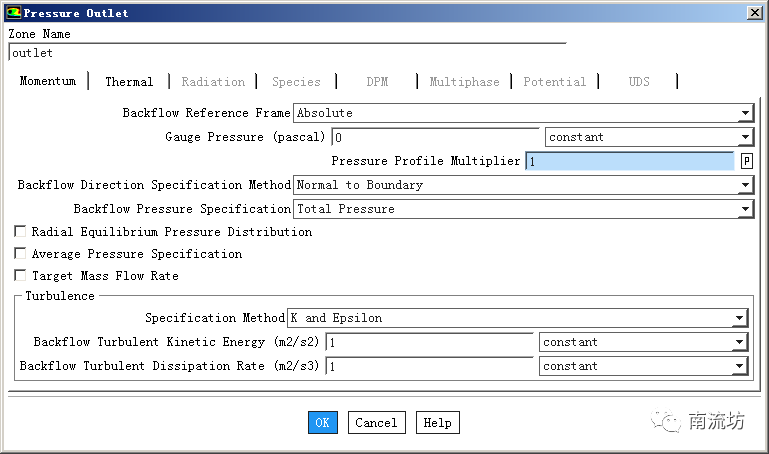
Task: Open the Help button
Action: click(437, 423)
